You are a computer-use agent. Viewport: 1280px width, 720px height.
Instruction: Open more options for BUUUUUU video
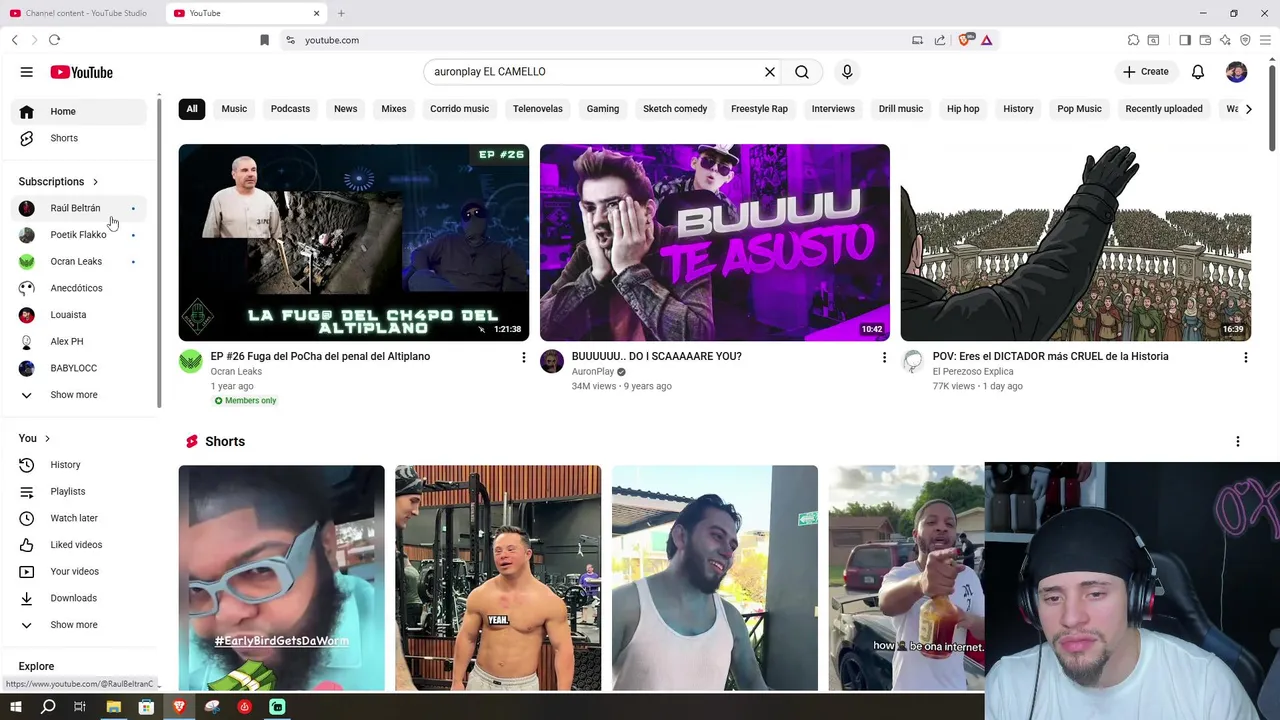click(x=884, y=357)
